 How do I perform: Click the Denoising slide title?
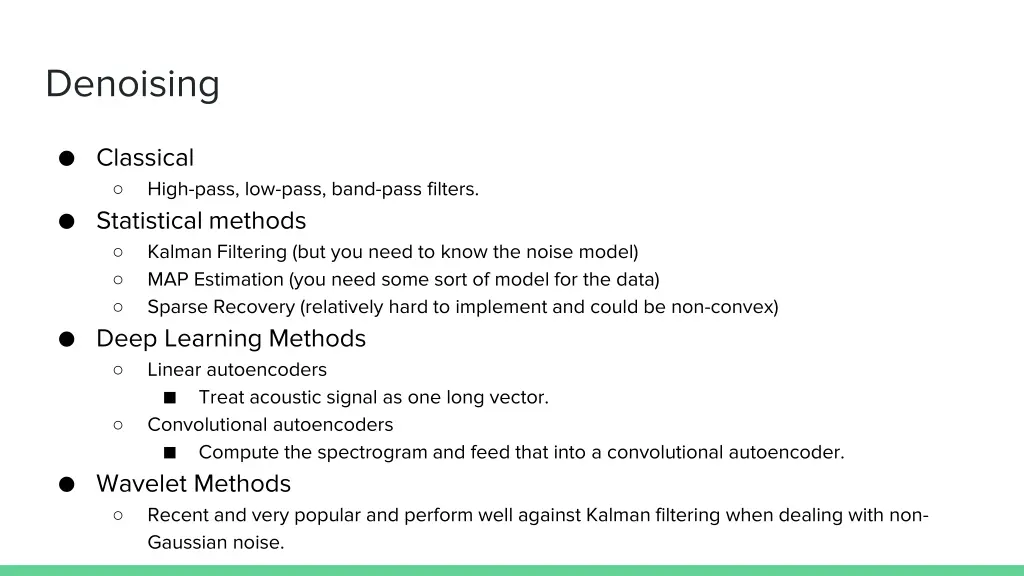pyautogui.click(x=132, y=84)
